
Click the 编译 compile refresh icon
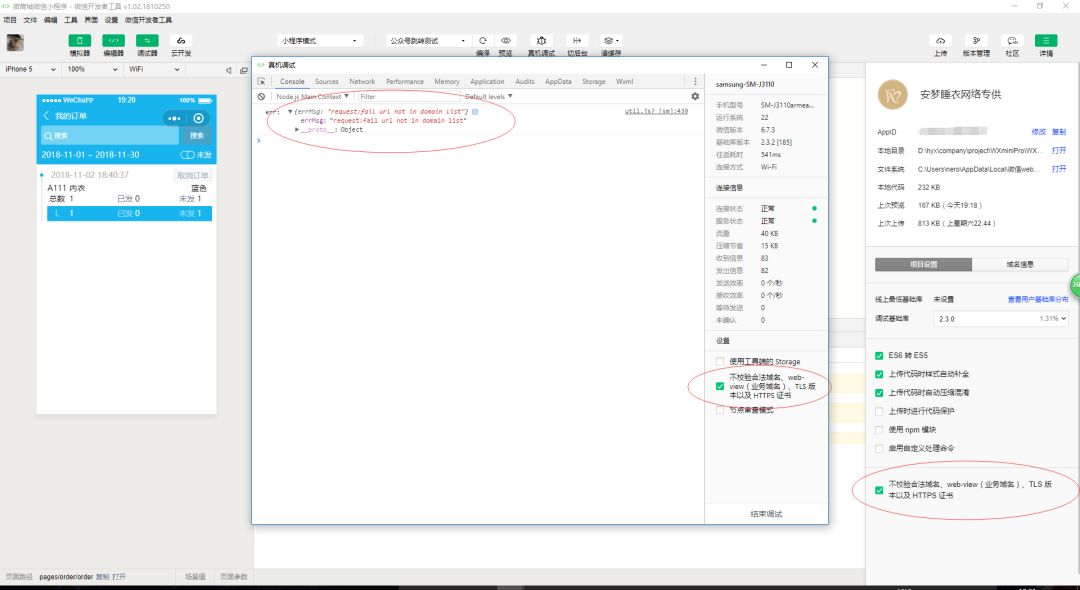pyautogui.click(x=483, y=41)
